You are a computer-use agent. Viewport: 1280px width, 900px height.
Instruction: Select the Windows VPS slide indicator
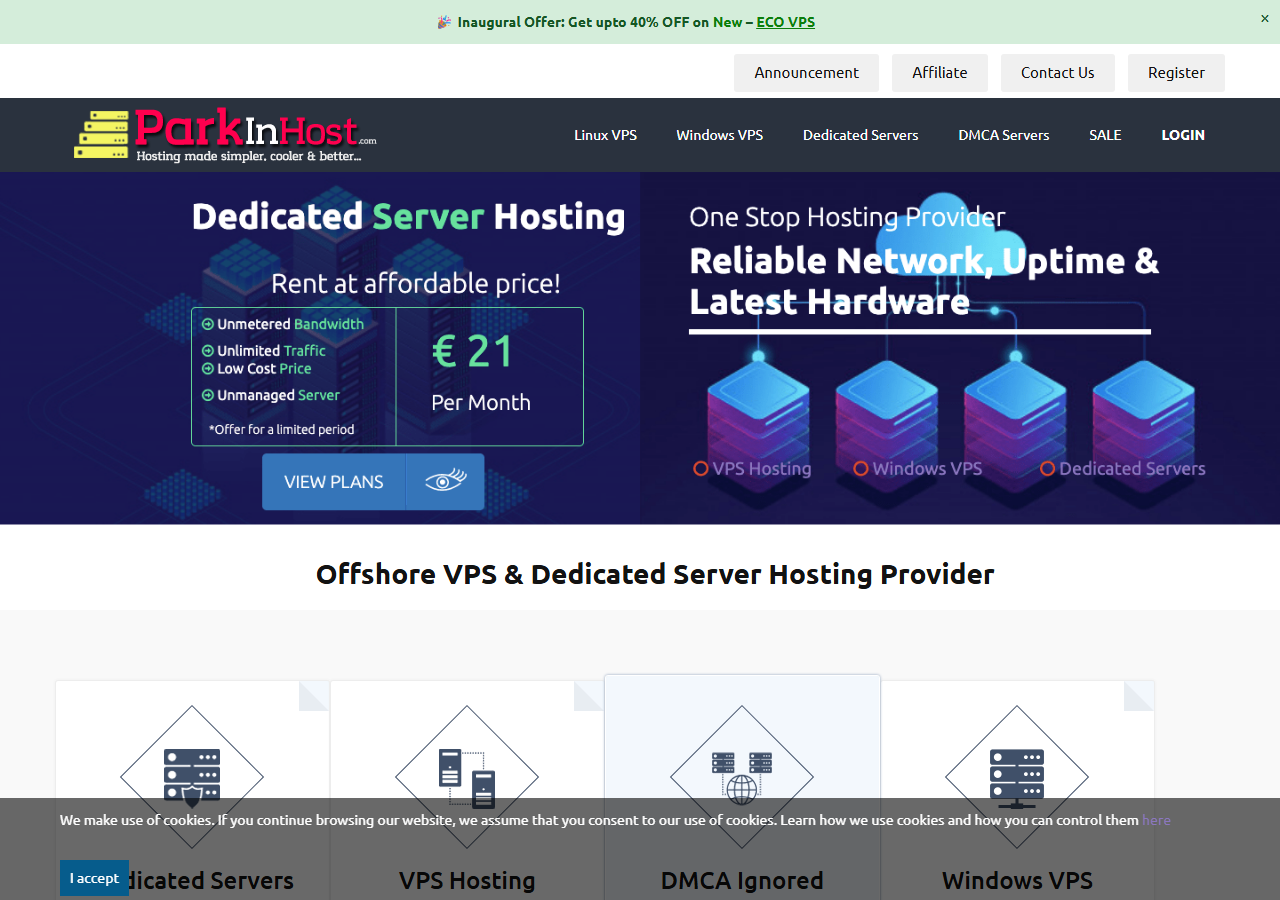pos(917,469)
